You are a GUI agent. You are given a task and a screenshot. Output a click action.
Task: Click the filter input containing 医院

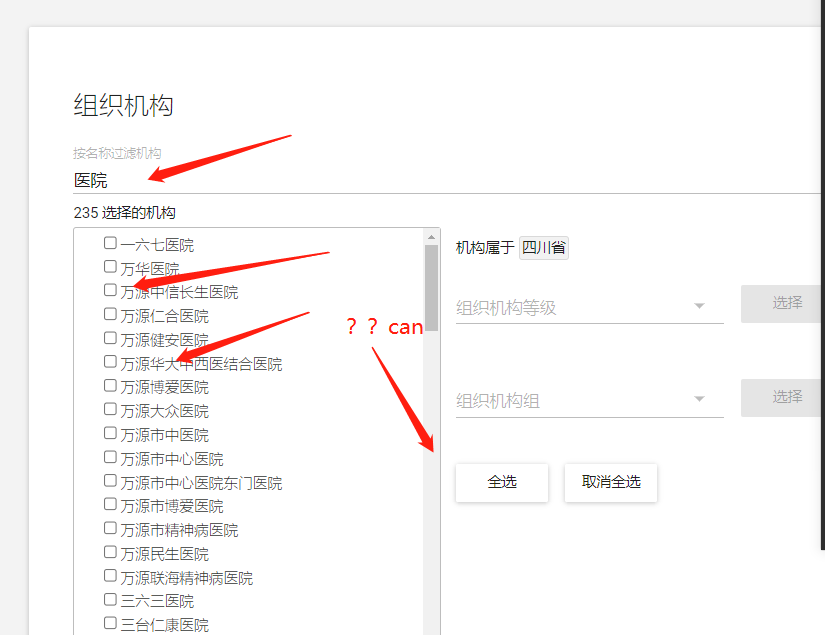[447, 180]
